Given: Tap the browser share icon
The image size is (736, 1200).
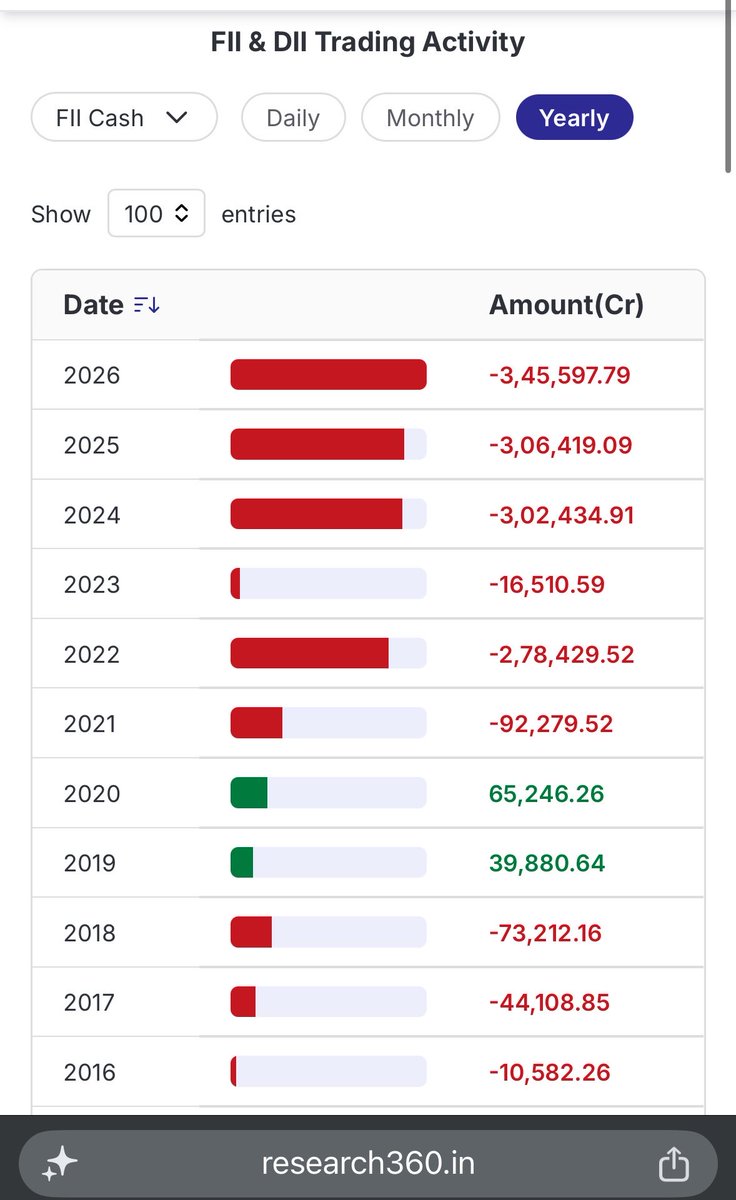Looking at the screenshot, I should click(x=674, y=1163).
